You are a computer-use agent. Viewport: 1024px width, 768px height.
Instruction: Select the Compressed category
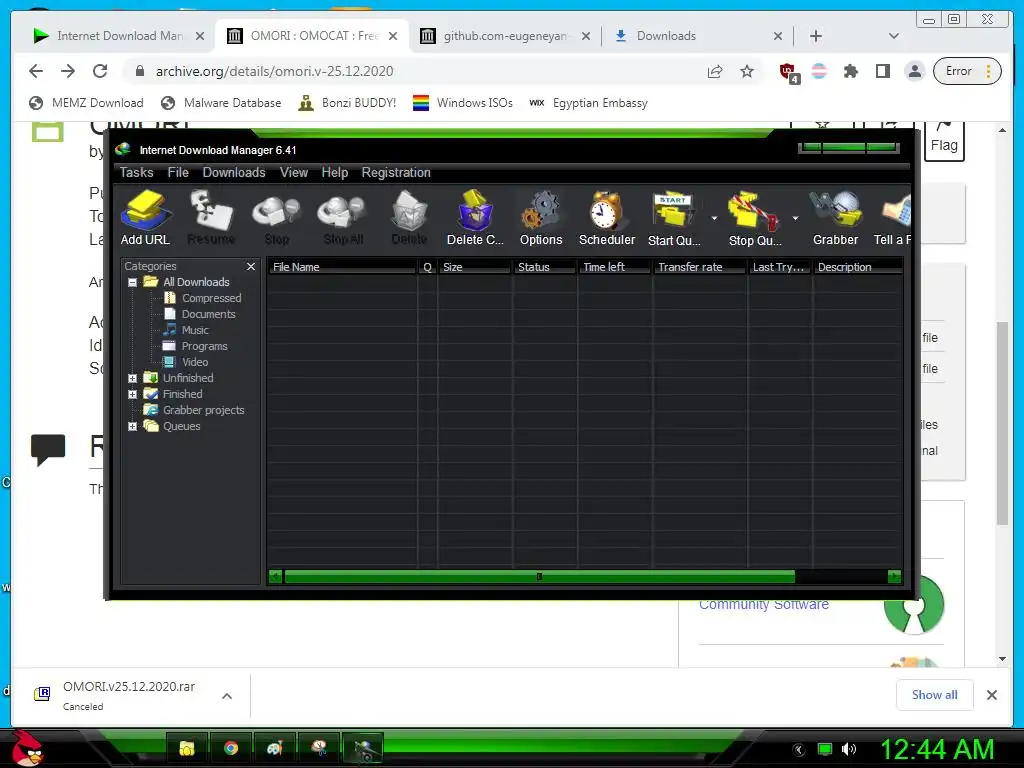click(x=211, y=298)
